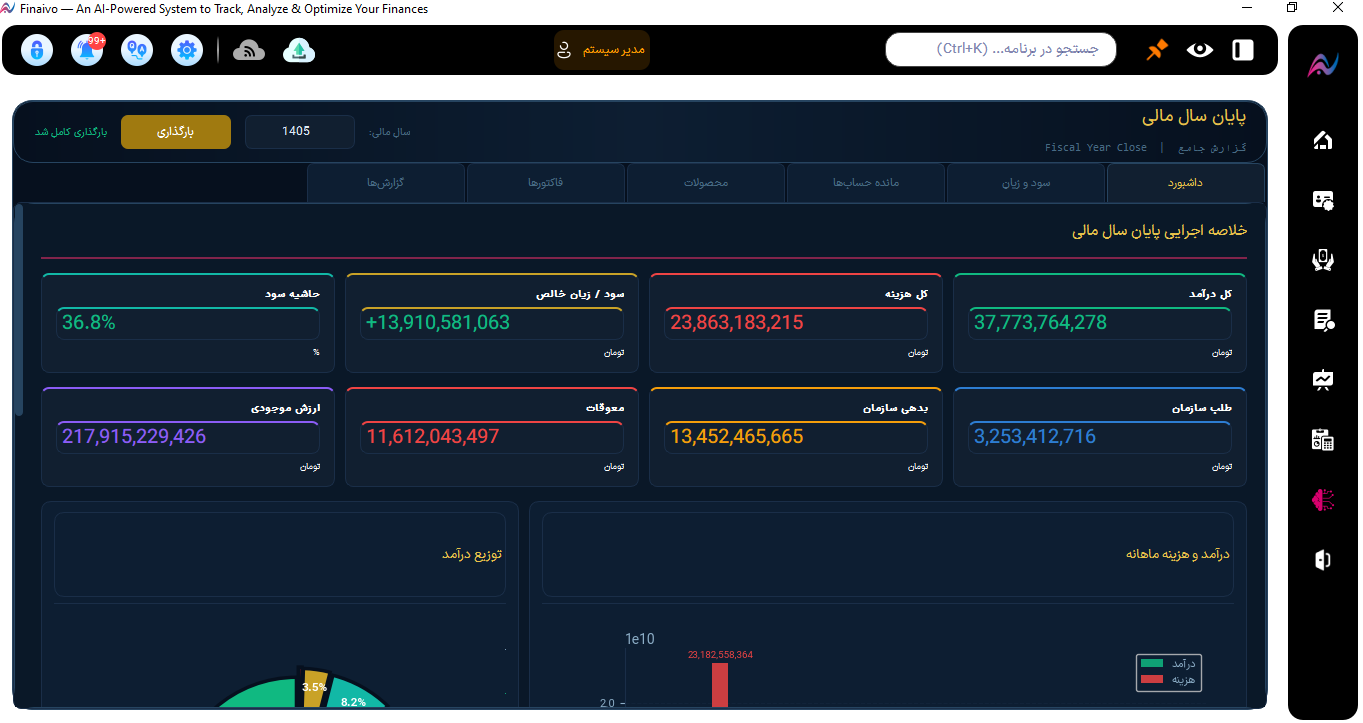Click the search field جستجو در برنامه
Viewport: 1363px width, 723px height.
[1000, 49]
